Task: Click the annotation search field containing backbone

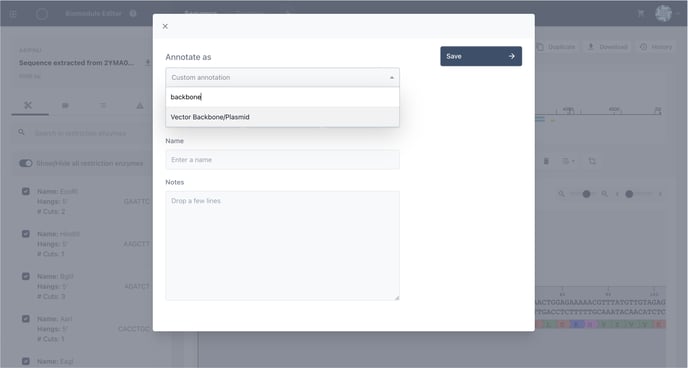Action: (x=283, y=97)
